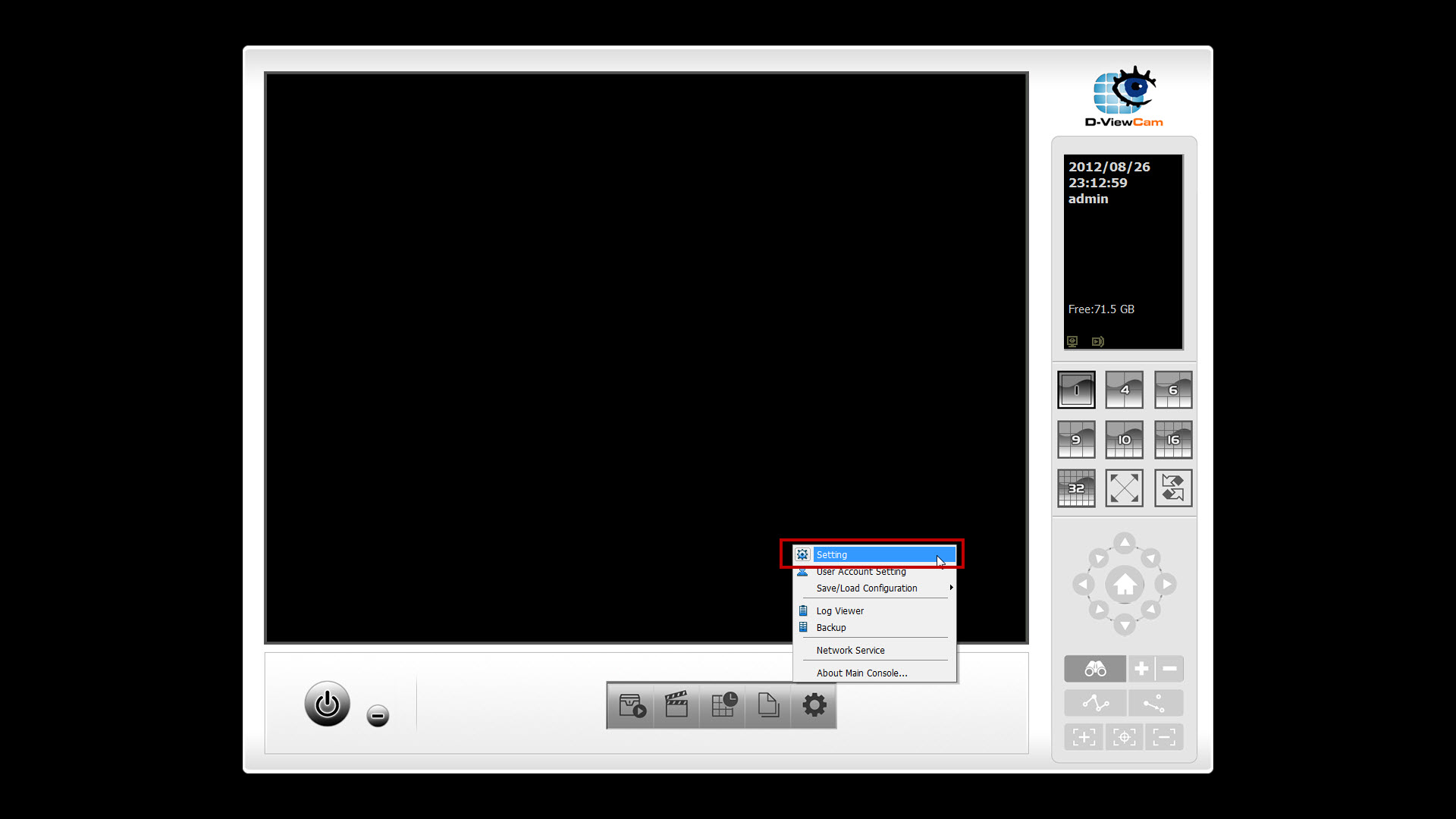Open the schedule grid-clock icon
This screenshot has height=819, width=1456.
pyautogui.click(x=723, y=705)
